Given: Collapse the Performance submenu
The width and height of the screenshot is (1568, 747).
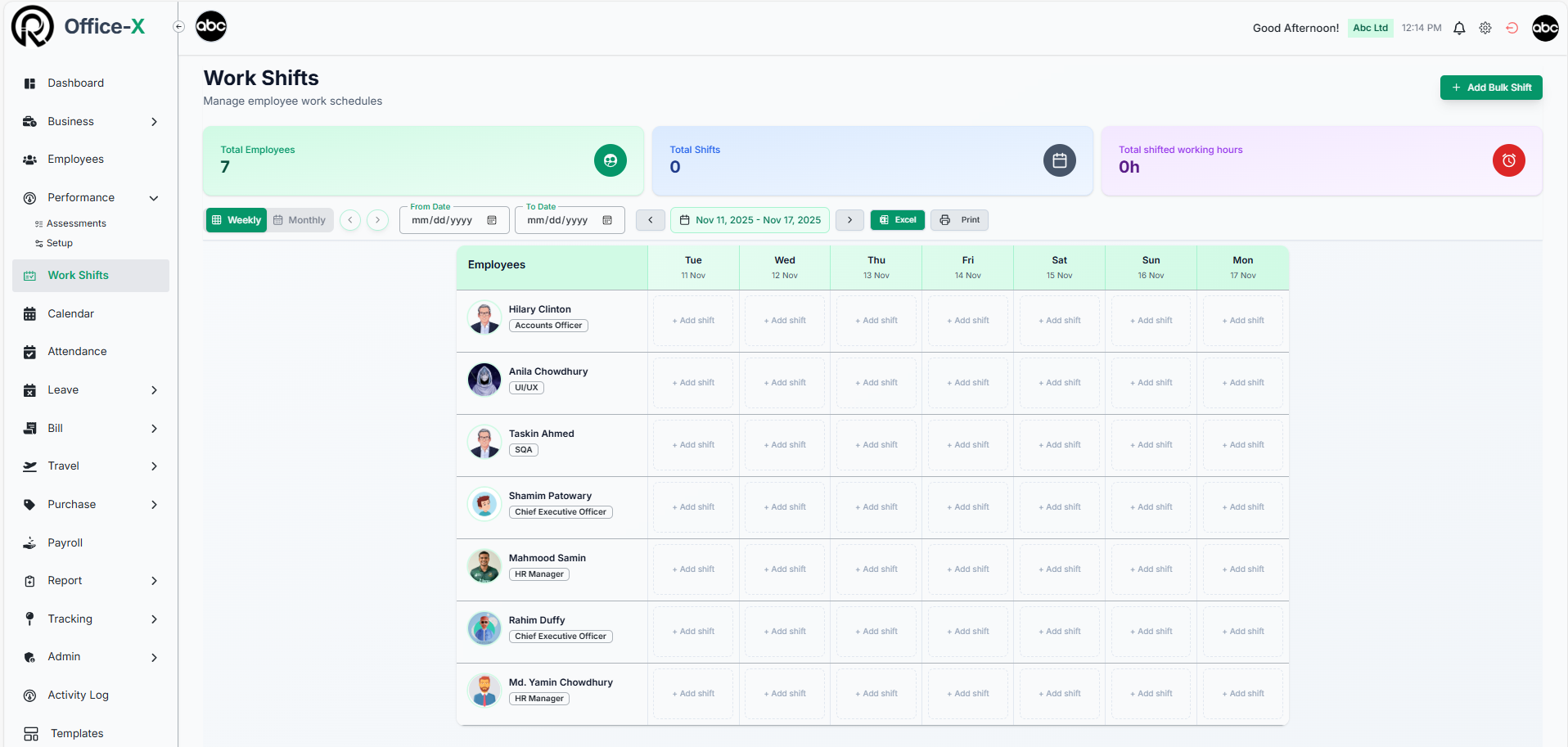Looking at the screenshot, I should 153,198.
